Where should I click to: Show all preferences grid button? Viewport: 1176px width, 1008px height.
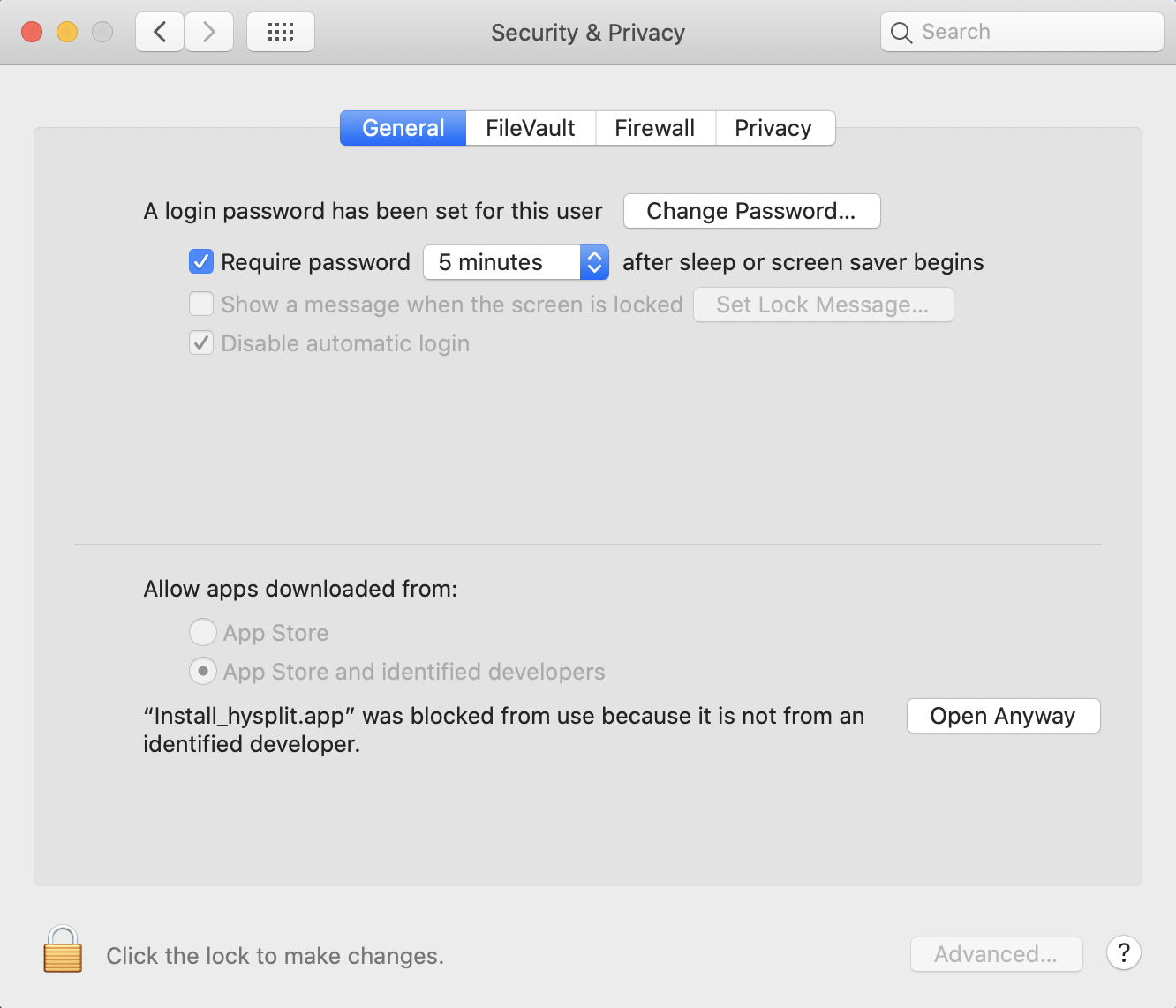[x=281, y=33]
